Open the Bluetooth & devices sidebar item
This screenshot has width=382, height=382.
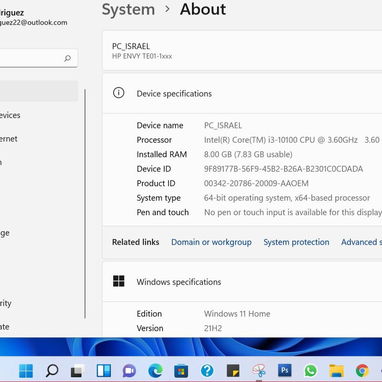pos(10,115)
